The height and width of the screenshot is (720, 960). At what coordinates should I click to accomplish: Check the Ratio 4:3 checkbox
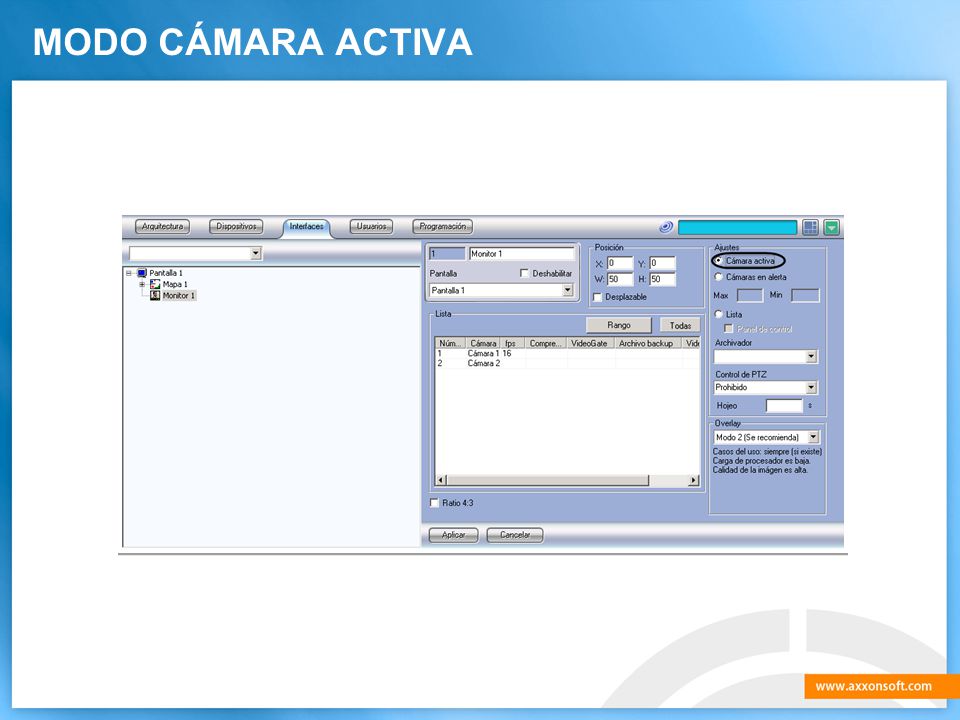[435, 503]
